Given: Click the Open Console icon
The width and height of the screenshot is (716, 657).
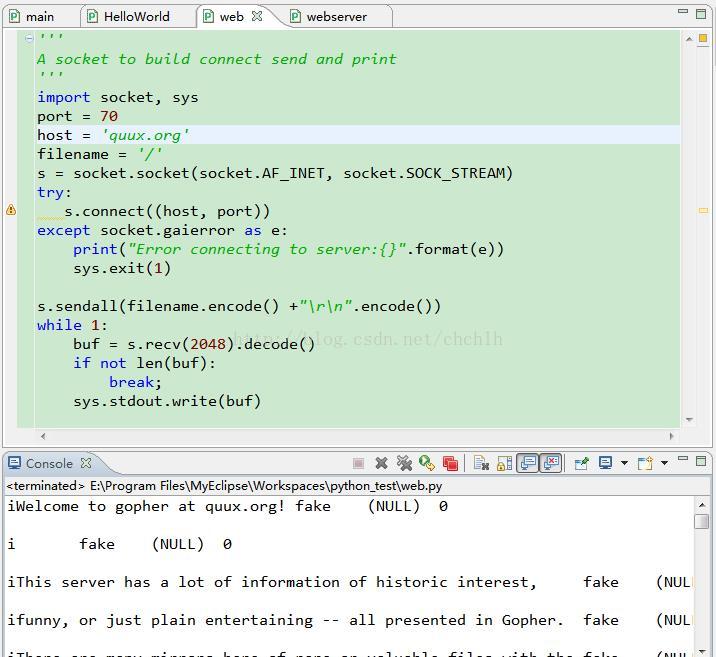Looking at the screenshot, I should pos(645,463).
